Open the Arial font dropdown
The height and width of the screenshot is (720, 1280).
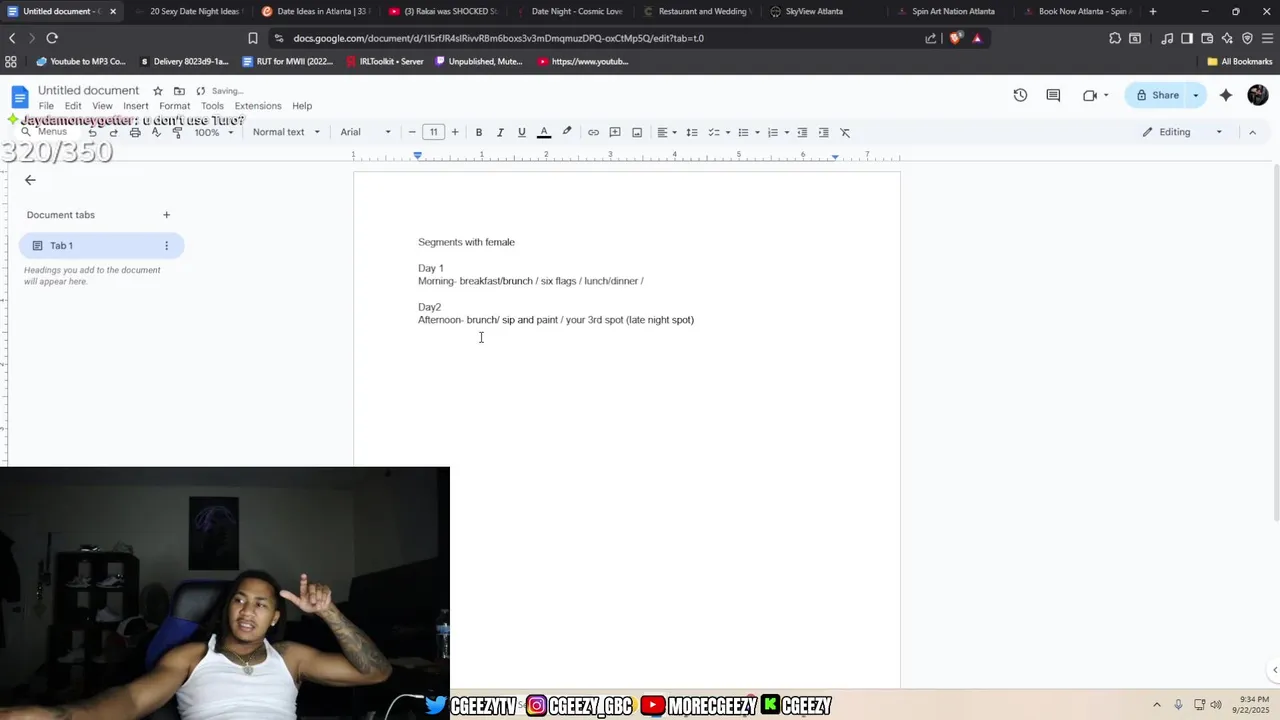click(x=366, y=132)
